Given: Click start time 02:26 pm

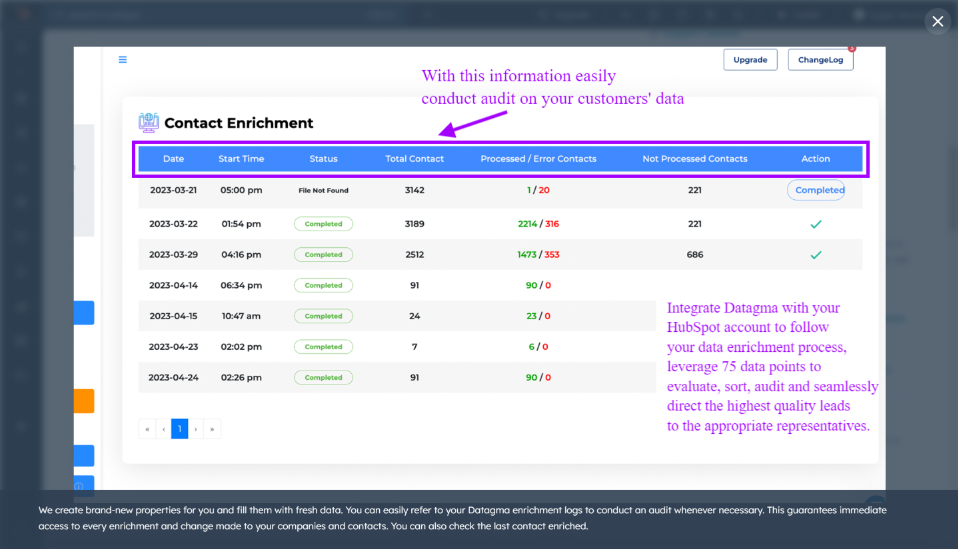Looking at the screenshot, I should click(x=241, y=377).
